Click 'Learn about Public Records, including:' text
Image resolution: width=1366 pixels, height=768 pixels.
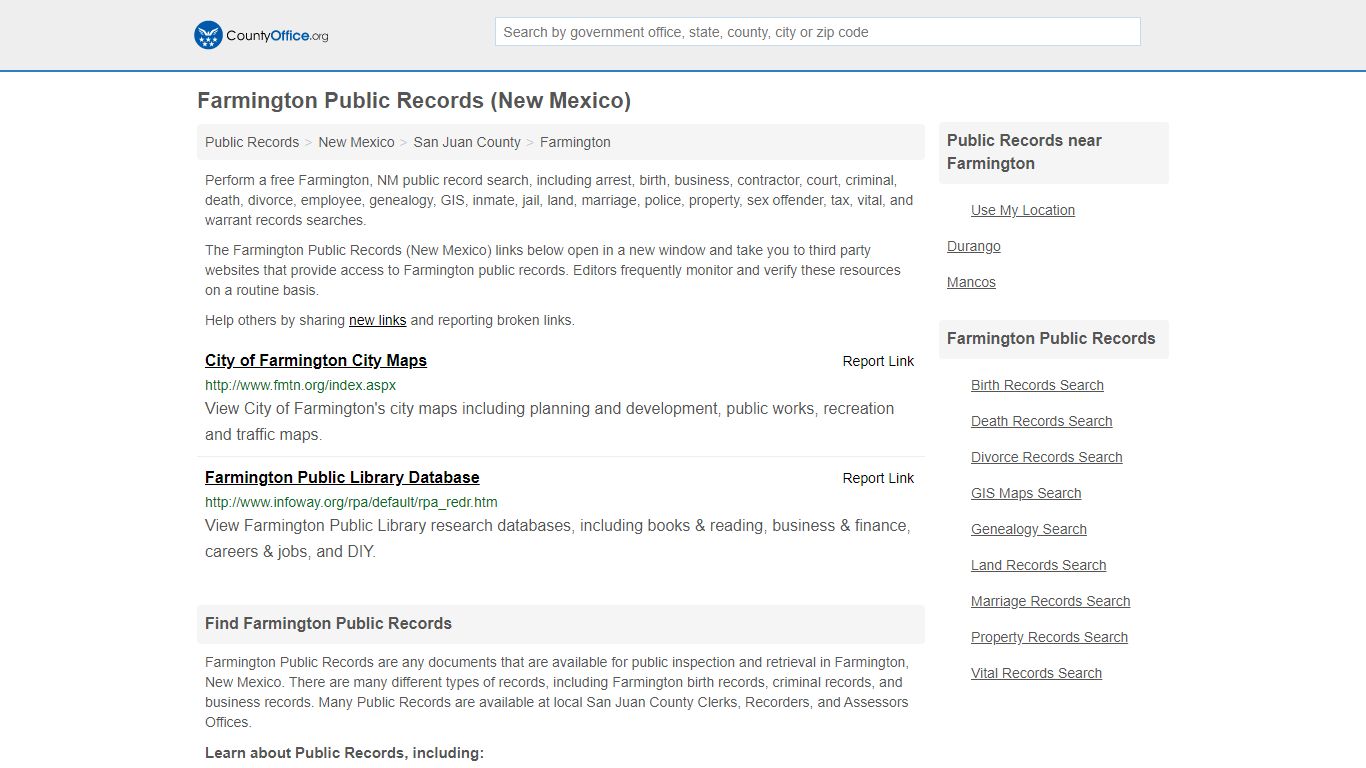(344, 753)
